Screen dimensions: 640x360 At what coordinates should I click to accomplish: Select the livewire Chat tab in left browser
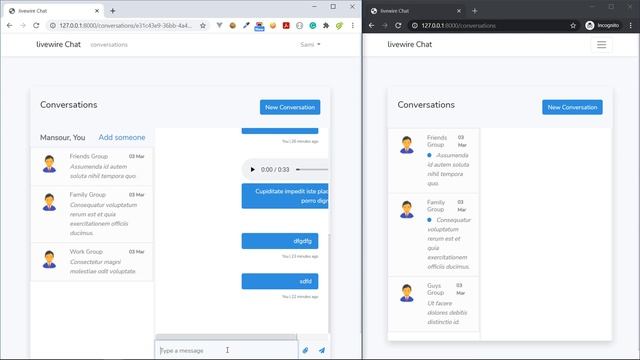(53, 11)
